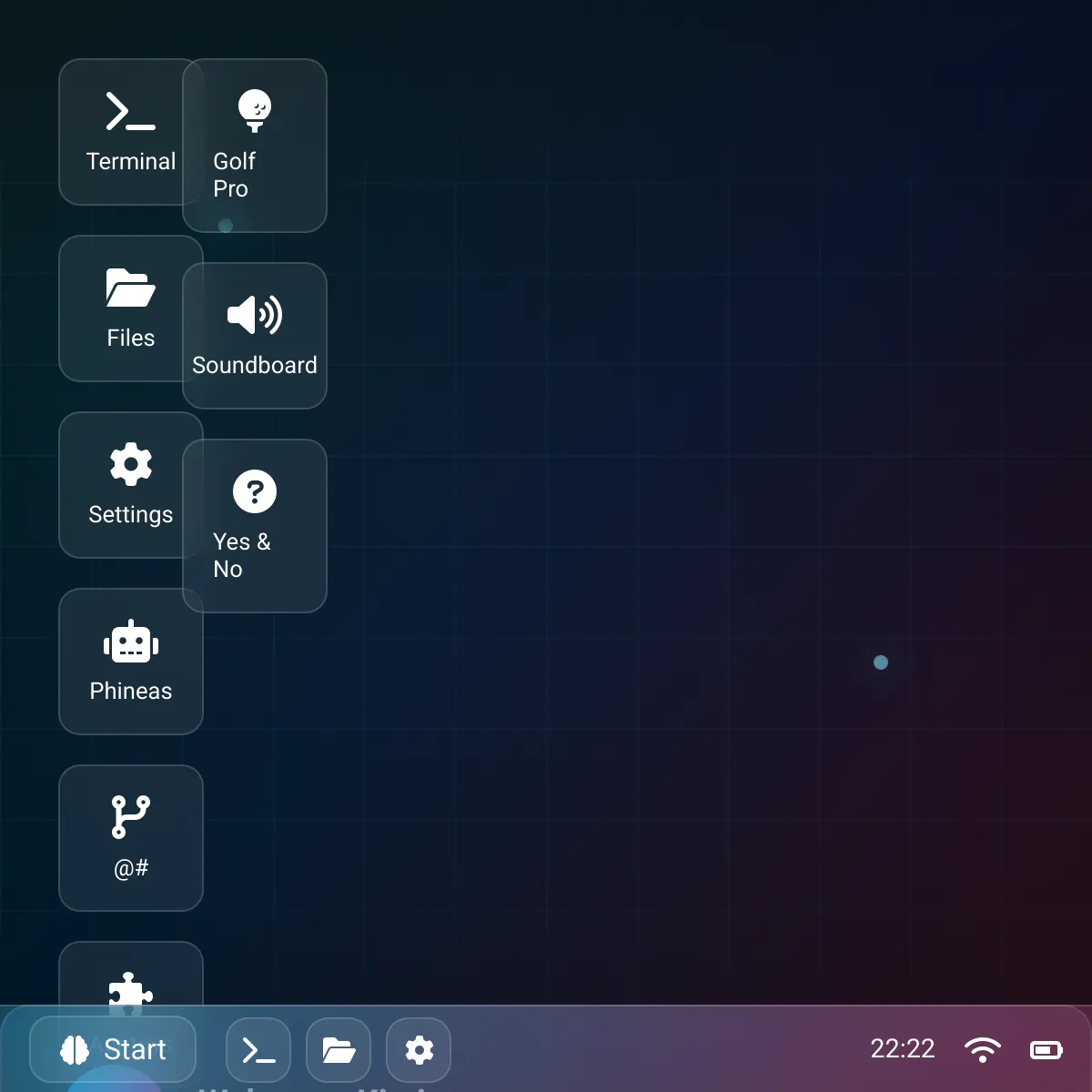
Task: Launch the Yes & No app
Action: [x=255, y=526]
